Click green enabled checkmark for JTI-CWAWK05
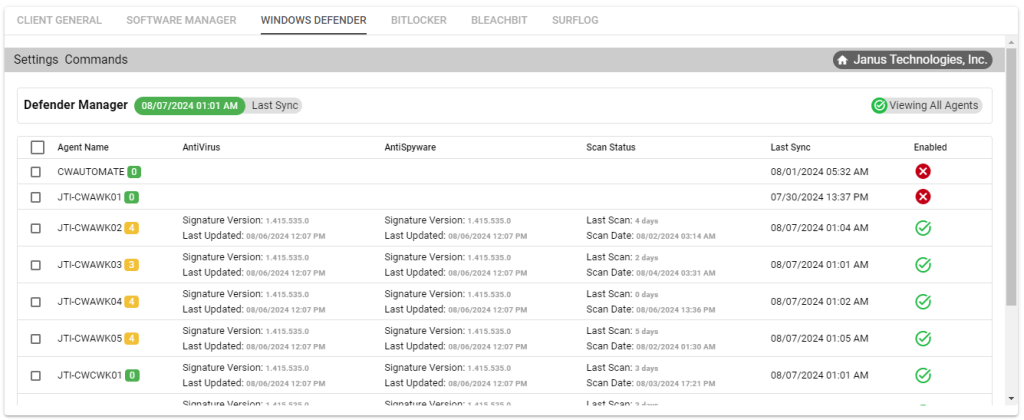Image resolution: width=1024 pixels, height=420 pixels. [x=923, y=338]
